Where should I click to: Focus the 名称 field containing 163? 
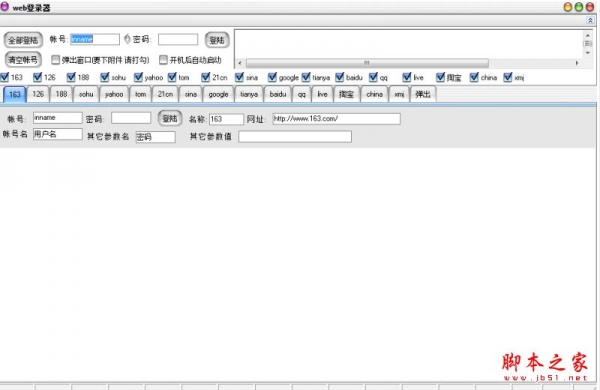point(226,119)
